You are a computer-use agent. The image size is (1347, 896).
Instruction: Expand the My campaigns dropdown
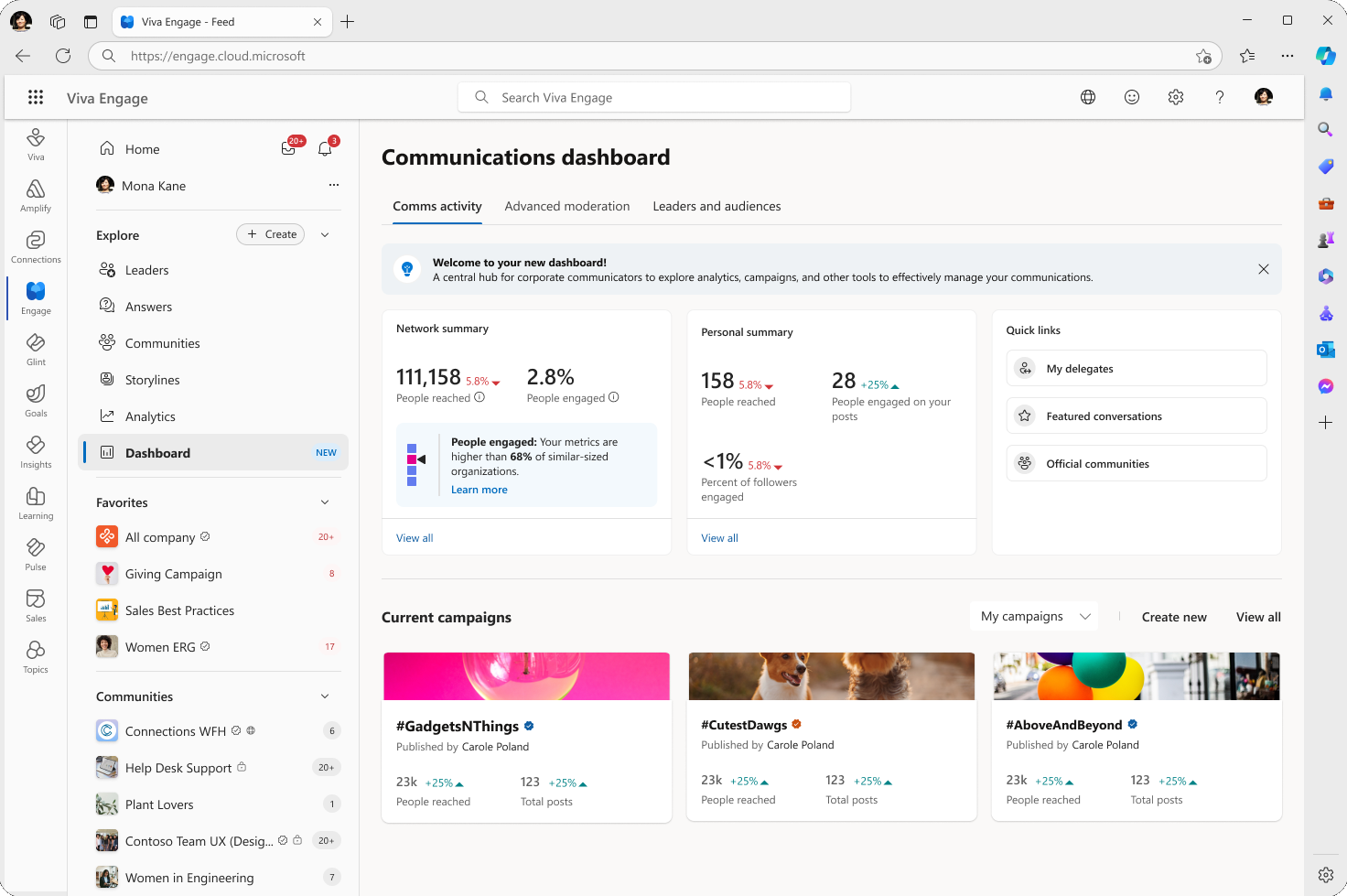[1034, 615]
